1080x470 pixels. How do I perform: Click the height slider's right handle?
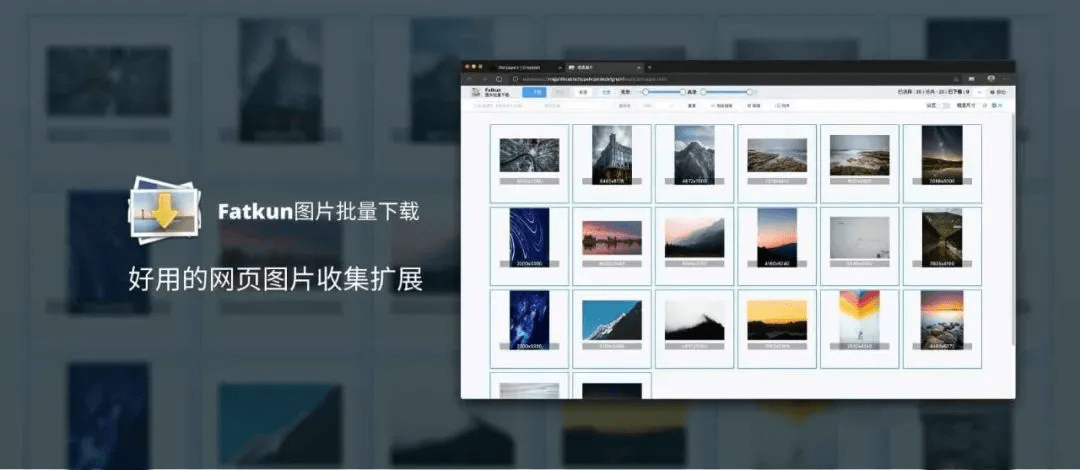[x=750, y=92]
